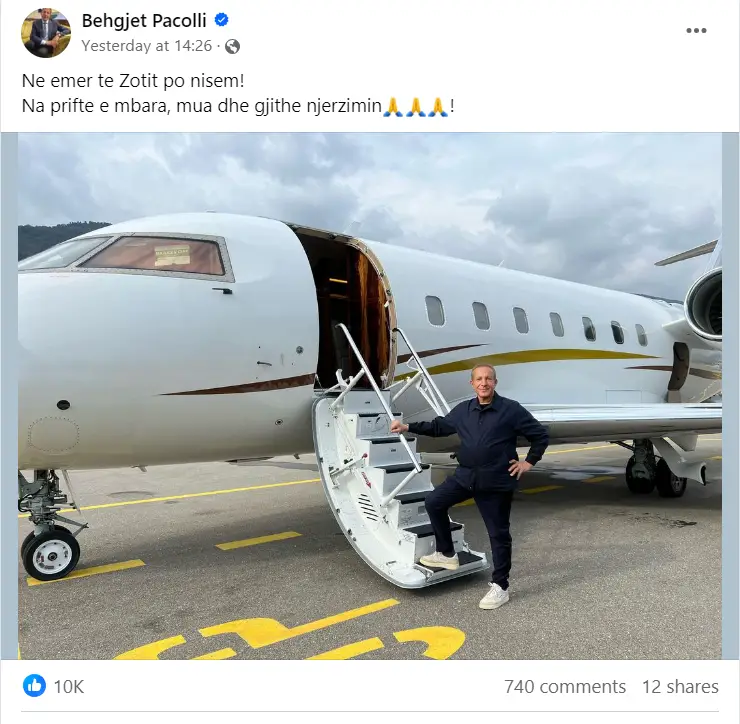This screenshot has width=740, height=724.
Task: Click caption line 'Ne emer te Zotit po nisem!'
Action: 133,81
